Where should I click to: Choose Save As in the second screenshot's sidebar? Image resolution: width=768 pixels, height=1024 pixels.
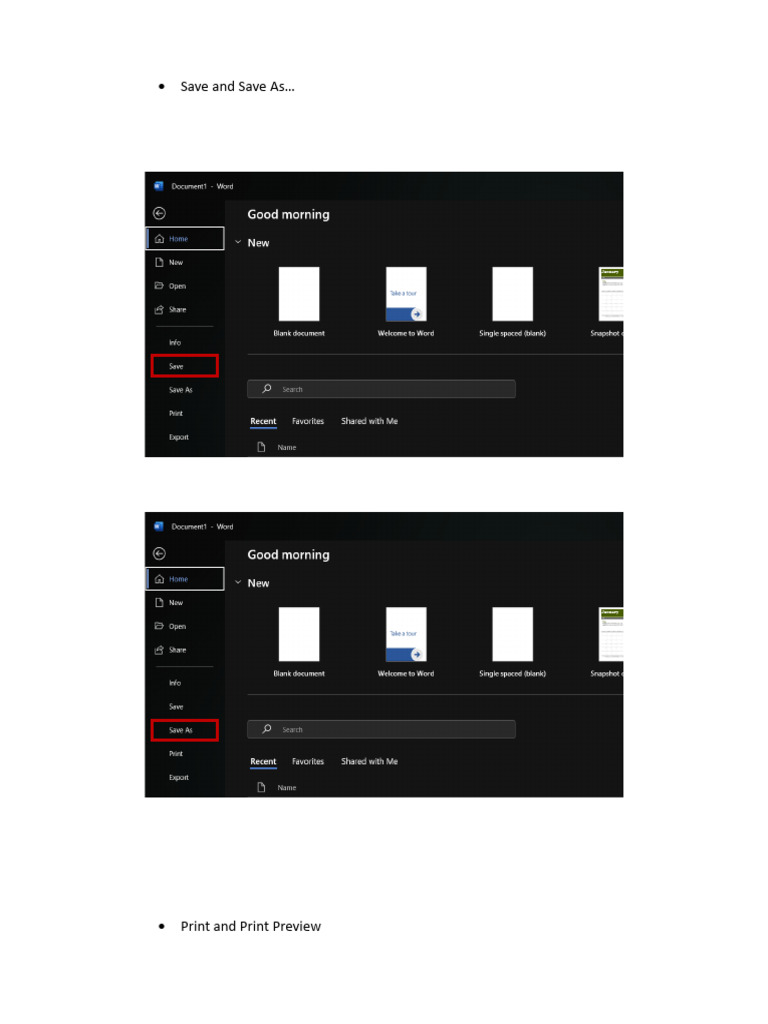point(184,730)
